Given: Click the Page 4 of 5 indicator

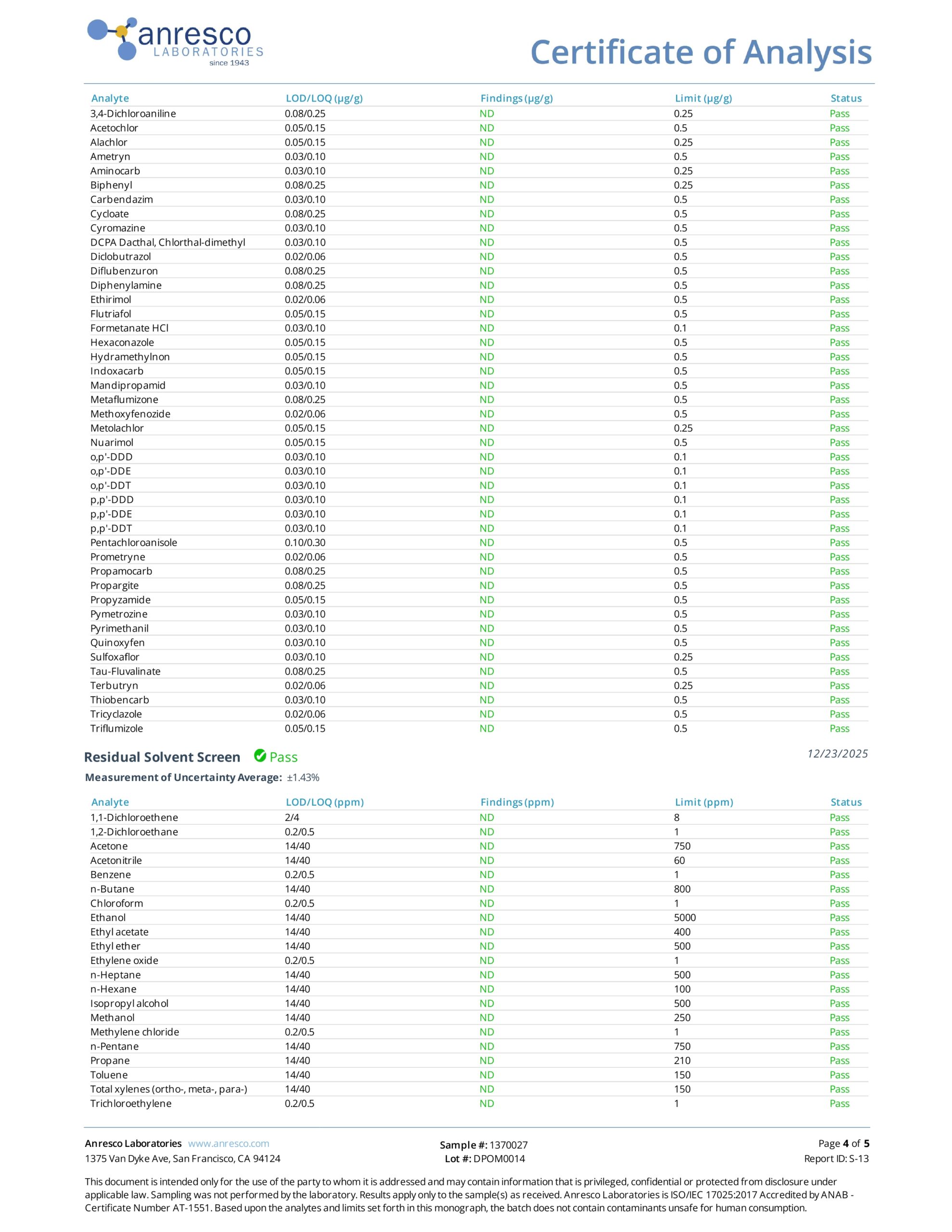Looking at the screenshot, I should click(844, 1143).
